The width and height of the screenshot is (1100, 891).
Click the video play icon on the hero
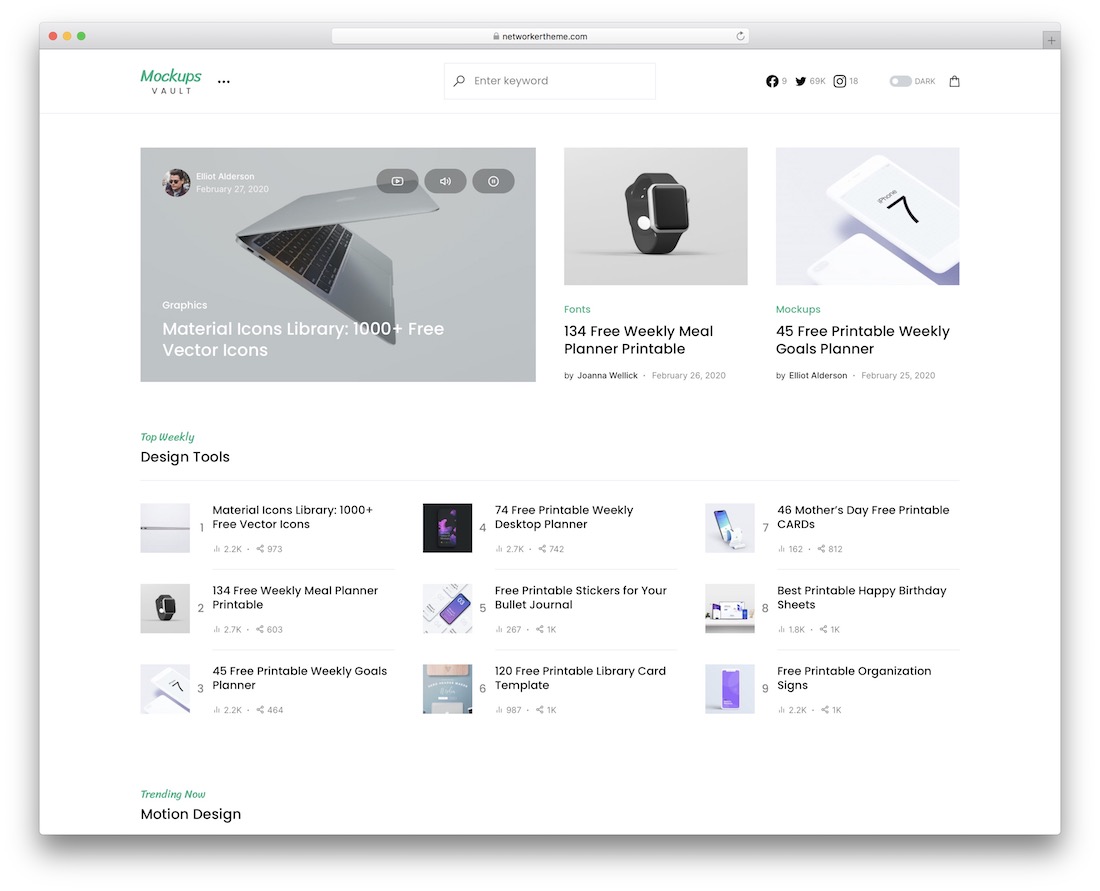click(x=397, y=181)
